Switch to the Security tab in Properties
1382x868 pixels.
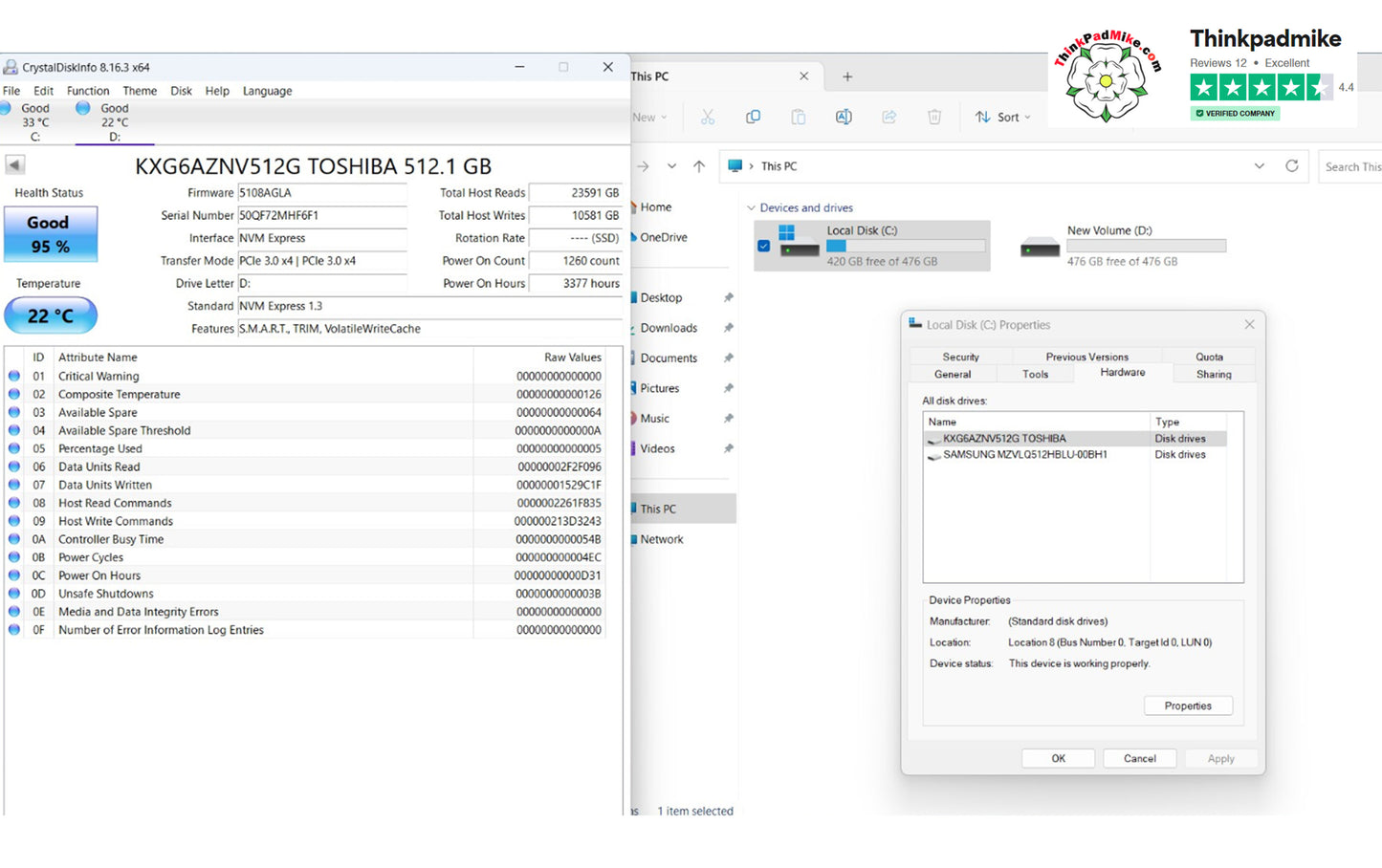(961, 357)
